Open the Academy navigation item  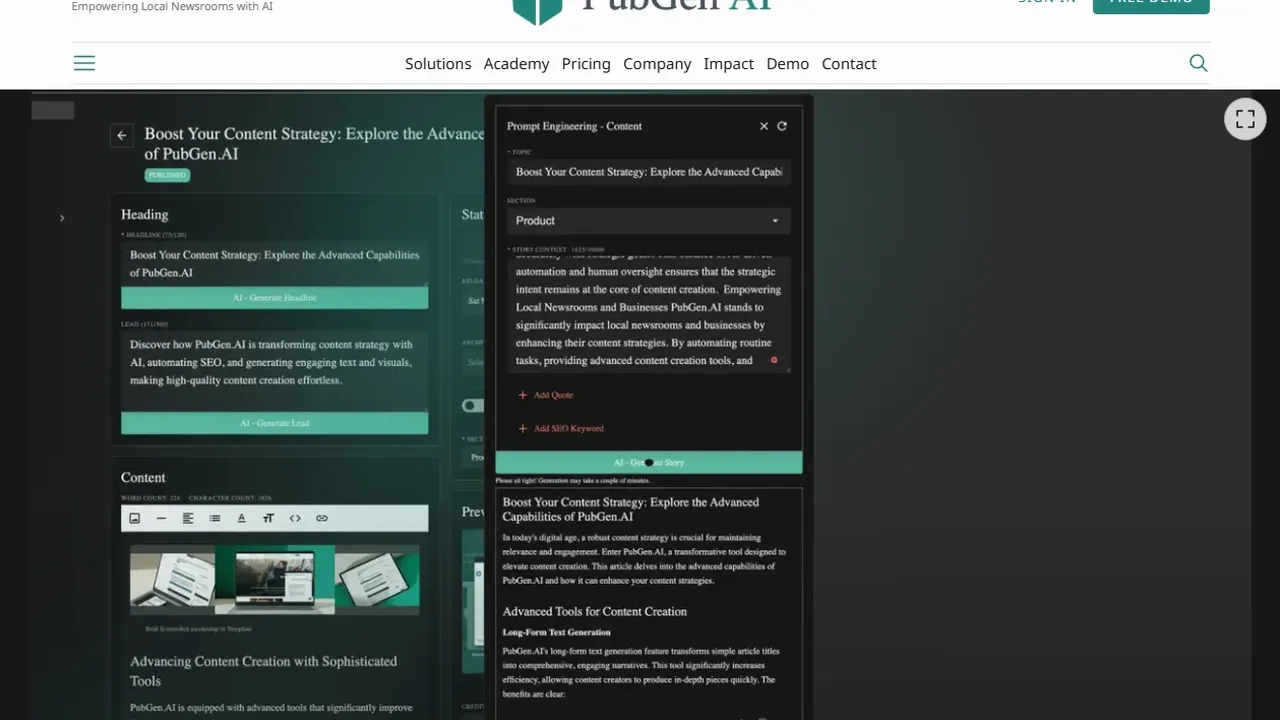click(516, 63)
